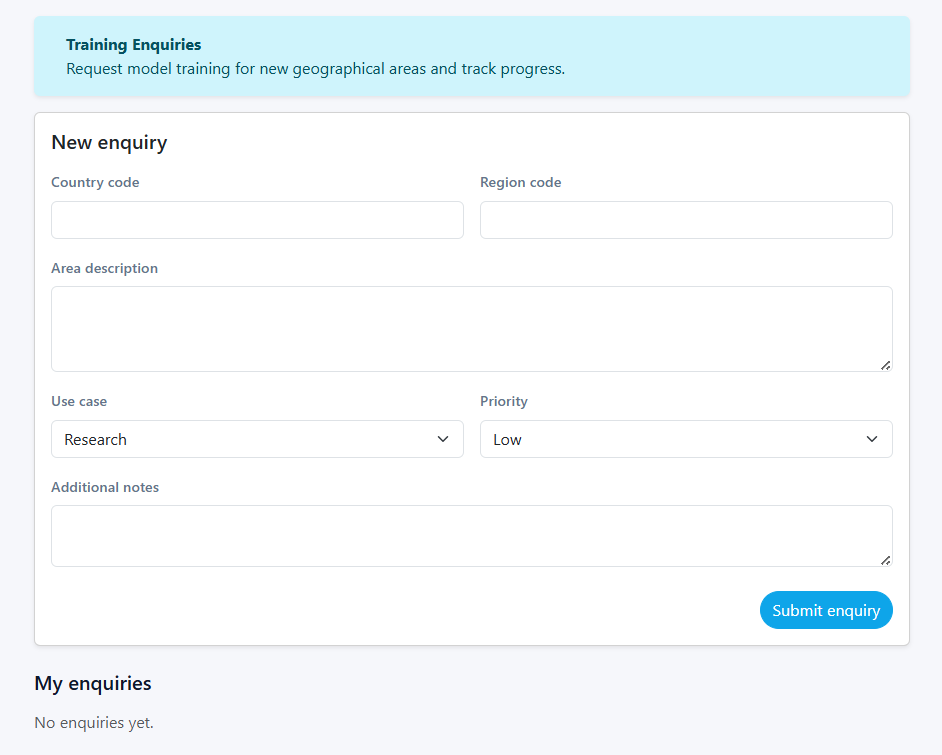Click the Additional notes resize grip
The image size is (942, 755).
[885, 560]
